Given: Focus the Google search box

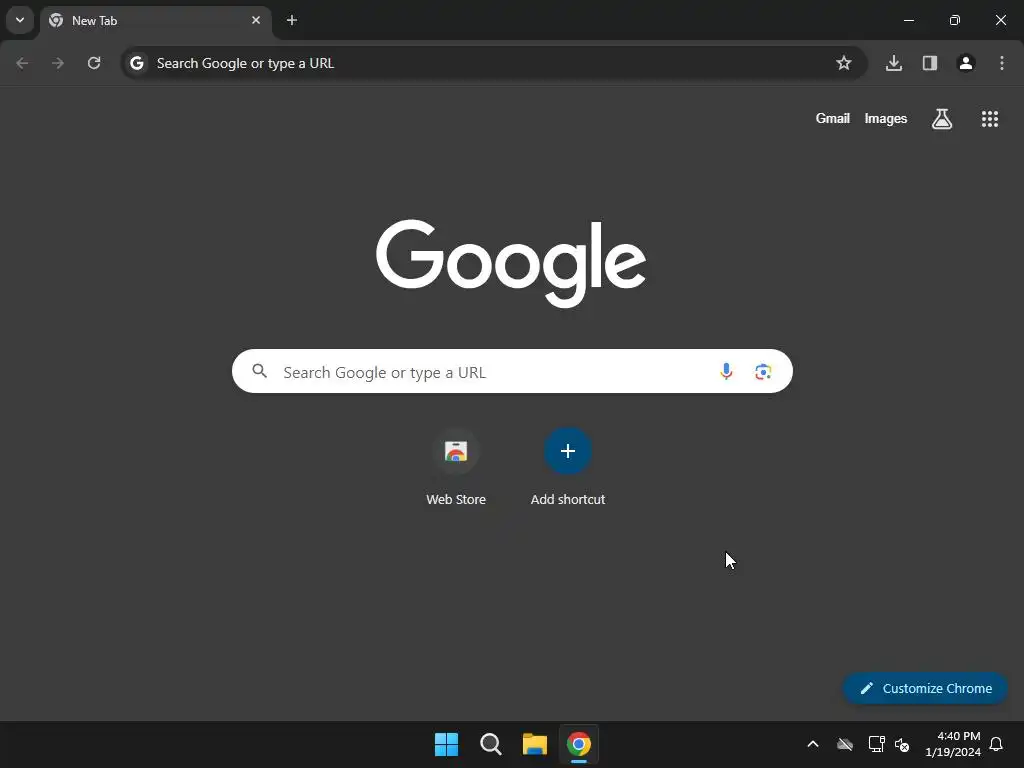Looking at the screenshot, I should click(512, 371).
